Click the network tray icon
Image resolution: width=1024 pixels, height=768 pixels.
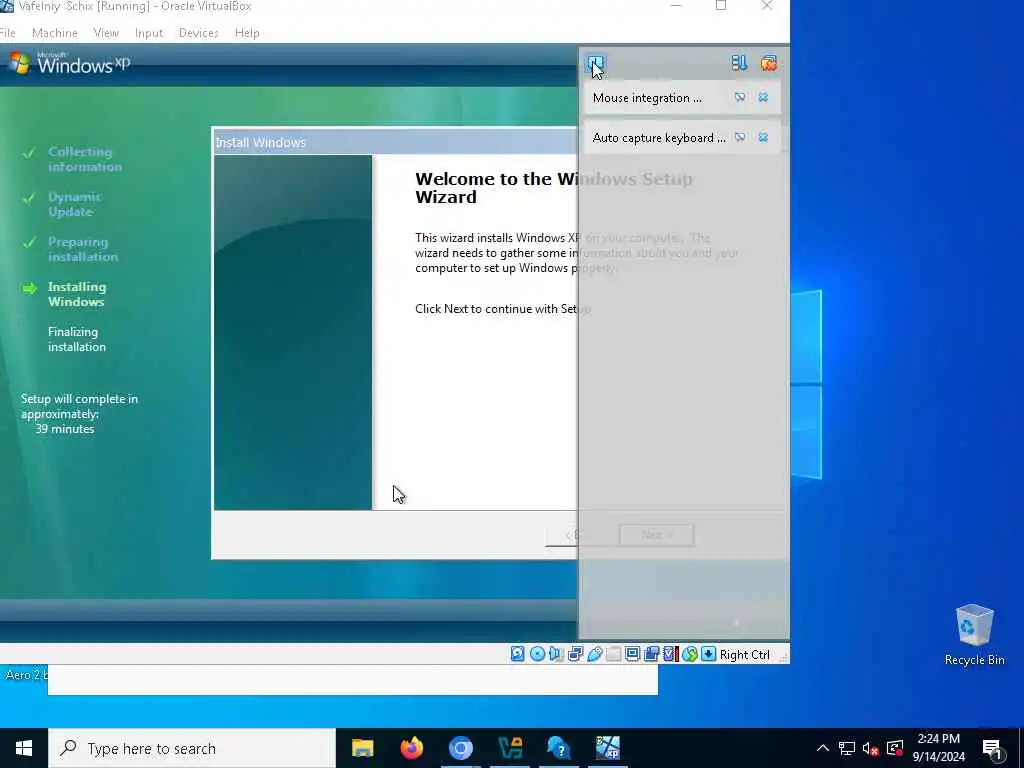pos(846,748)
